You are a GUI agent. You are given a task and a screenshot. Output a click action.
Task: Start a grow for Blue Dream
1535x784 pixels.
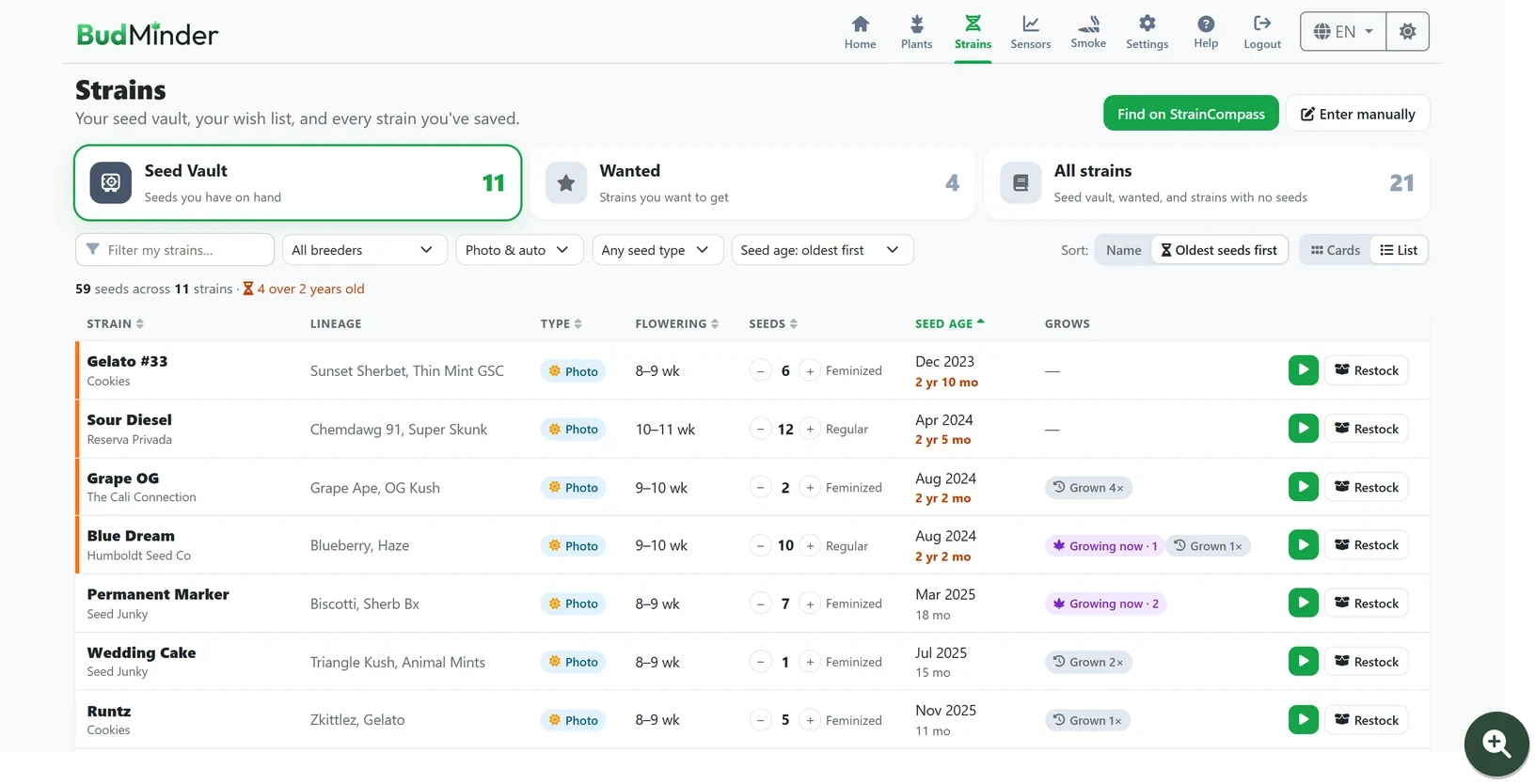point(1303,545)
